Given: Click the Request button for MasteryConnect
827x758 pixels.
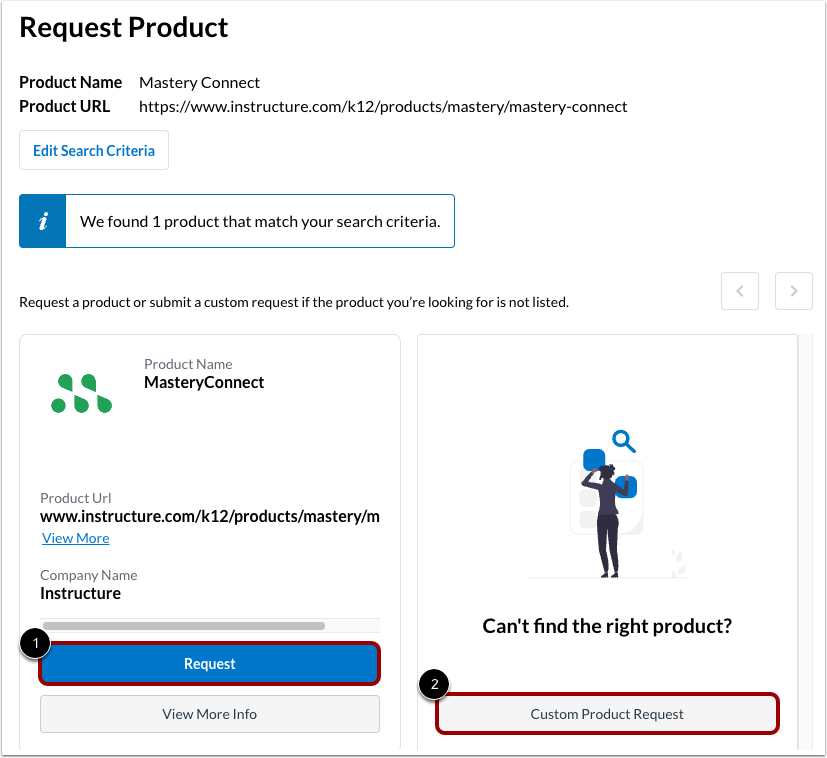Looking at the screenshot, I should pyautogui.click(x=209, y=663).
